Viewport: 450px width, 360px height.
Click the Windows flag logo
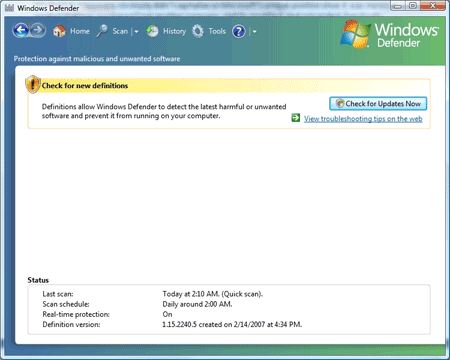pyautogui.click(x=355, y=34)
